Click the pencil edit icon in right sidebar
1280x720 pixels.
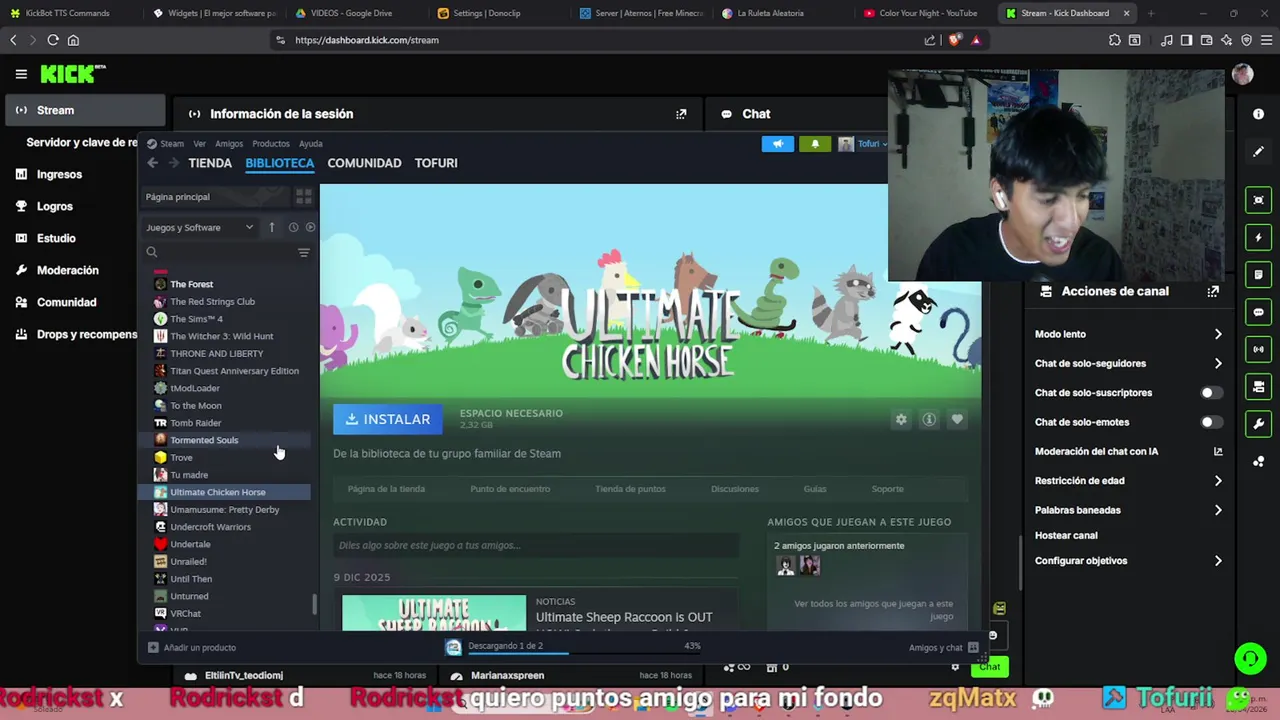pos(1259,152)
